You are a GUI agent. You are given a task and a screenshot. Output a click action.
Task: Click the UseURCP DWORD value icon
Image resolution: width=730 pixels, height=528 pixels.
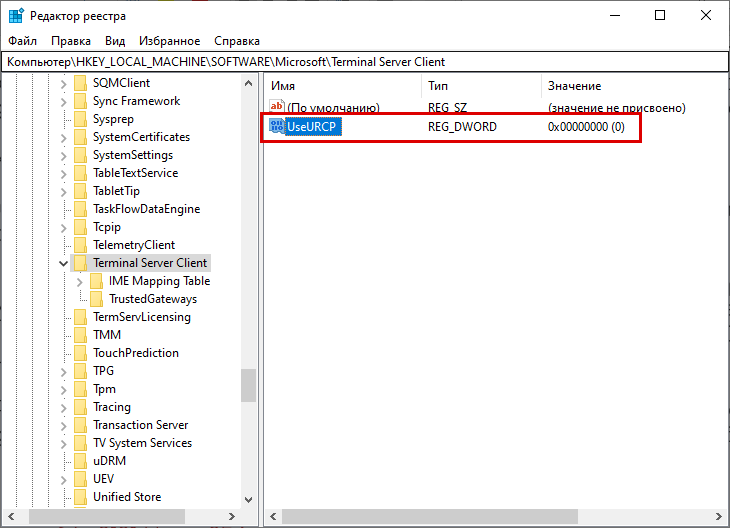pyautogui.click(x=277, y=126)
